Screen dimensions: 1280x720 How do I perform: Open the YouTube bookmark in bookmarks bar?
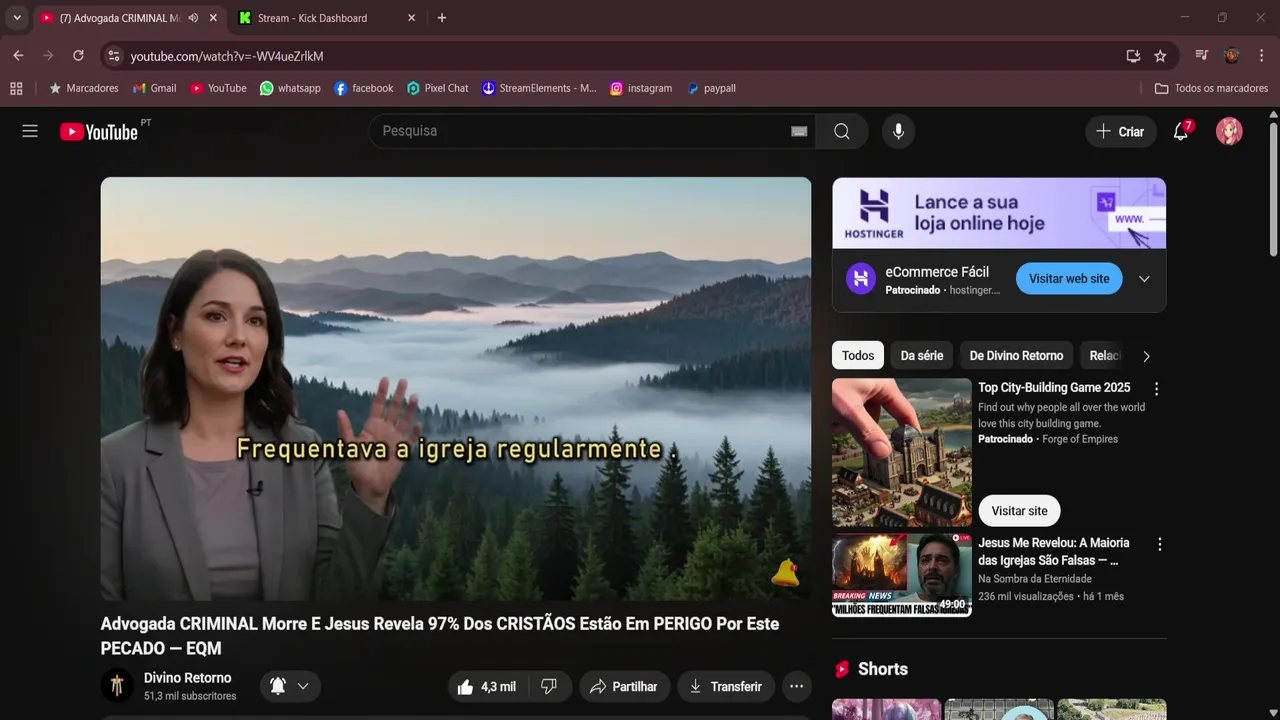coord(218,88)
